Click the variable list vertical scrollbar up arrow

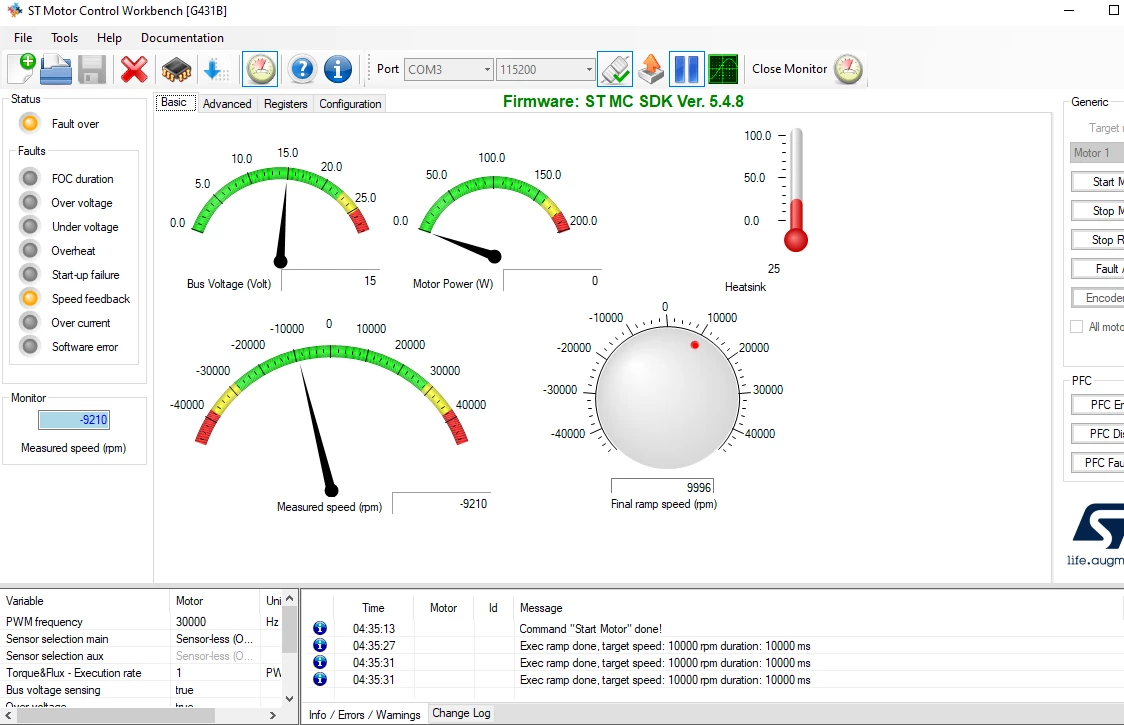[x=289, y=598]
